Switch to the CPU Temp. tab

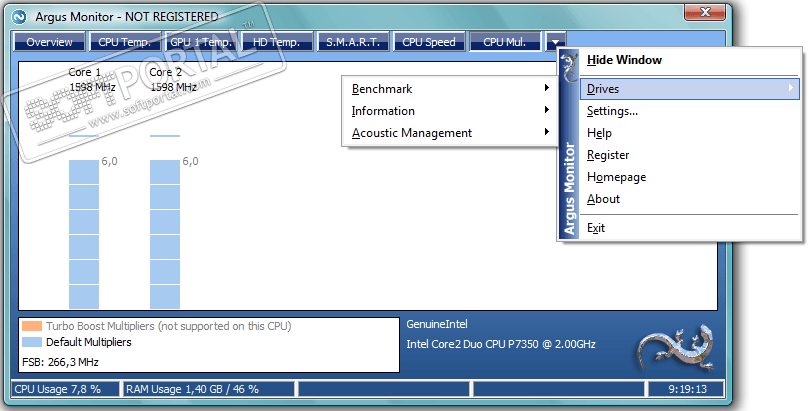[124, 42]
